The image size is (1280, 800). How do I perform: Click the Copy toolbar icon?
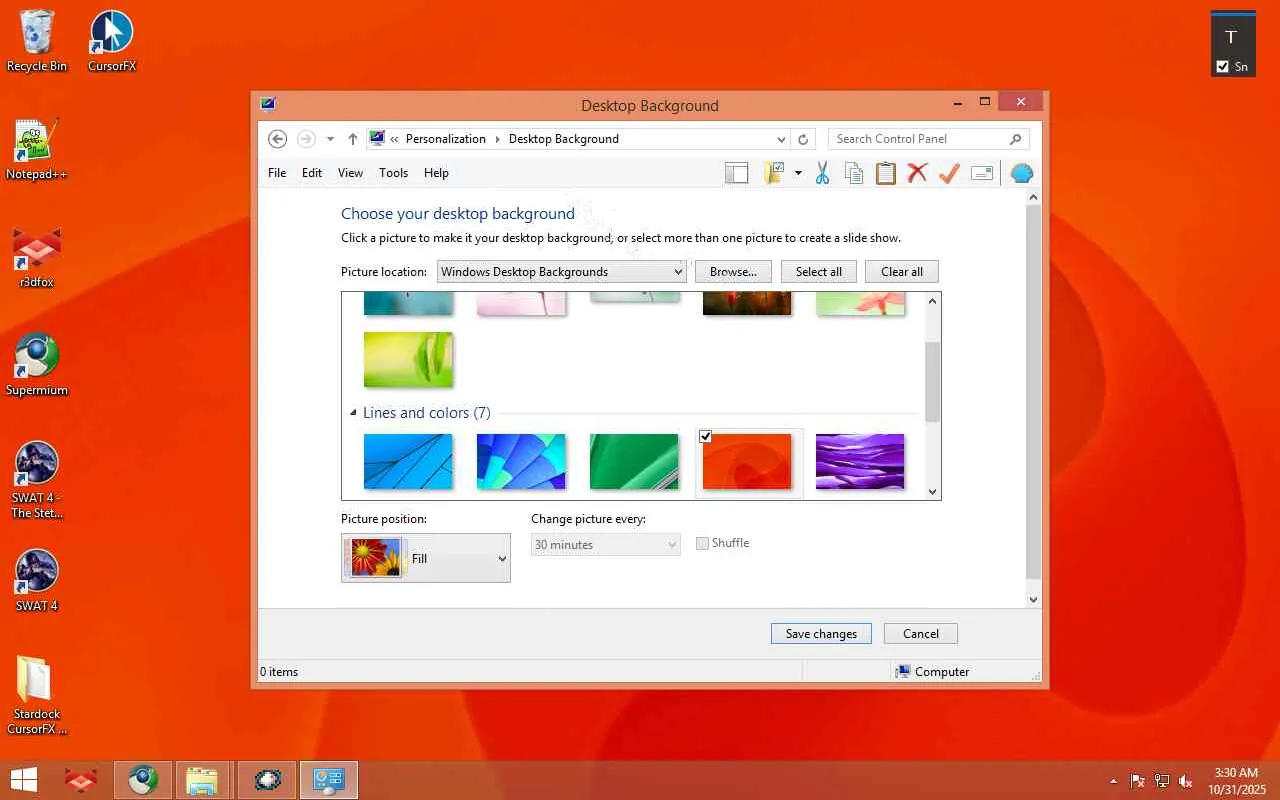click(854, 173)
